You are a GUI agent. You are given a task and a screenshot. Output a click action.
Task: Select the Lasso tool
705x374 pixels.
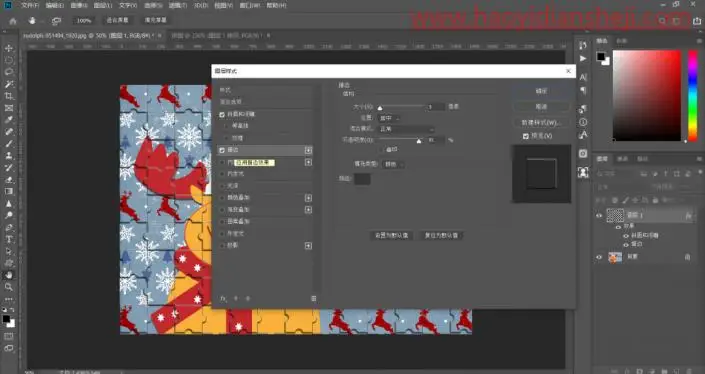tap(9, 72)
